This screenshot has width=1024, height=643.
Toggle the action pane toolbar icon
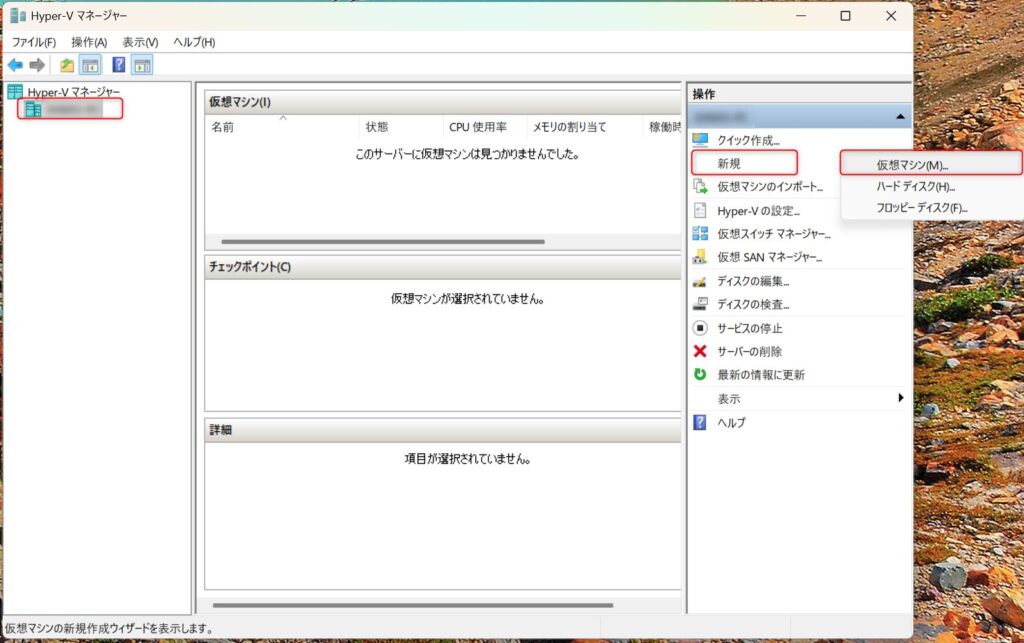click(142, 65)
